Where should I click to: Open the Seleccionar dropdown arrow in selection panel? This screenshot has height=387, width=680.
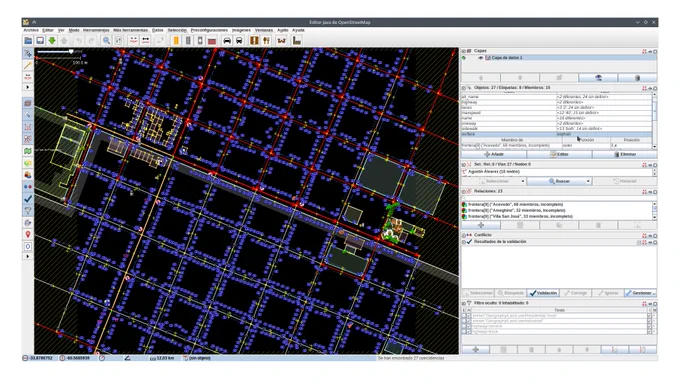point(523,181)
